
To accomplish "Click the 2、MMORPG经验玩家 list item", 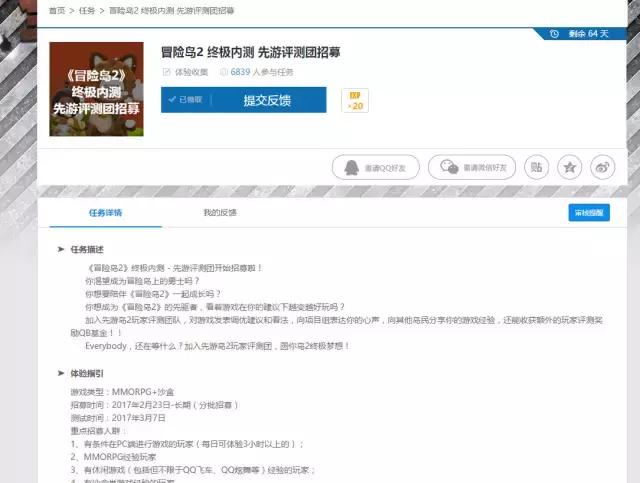I will click(113, 457).
